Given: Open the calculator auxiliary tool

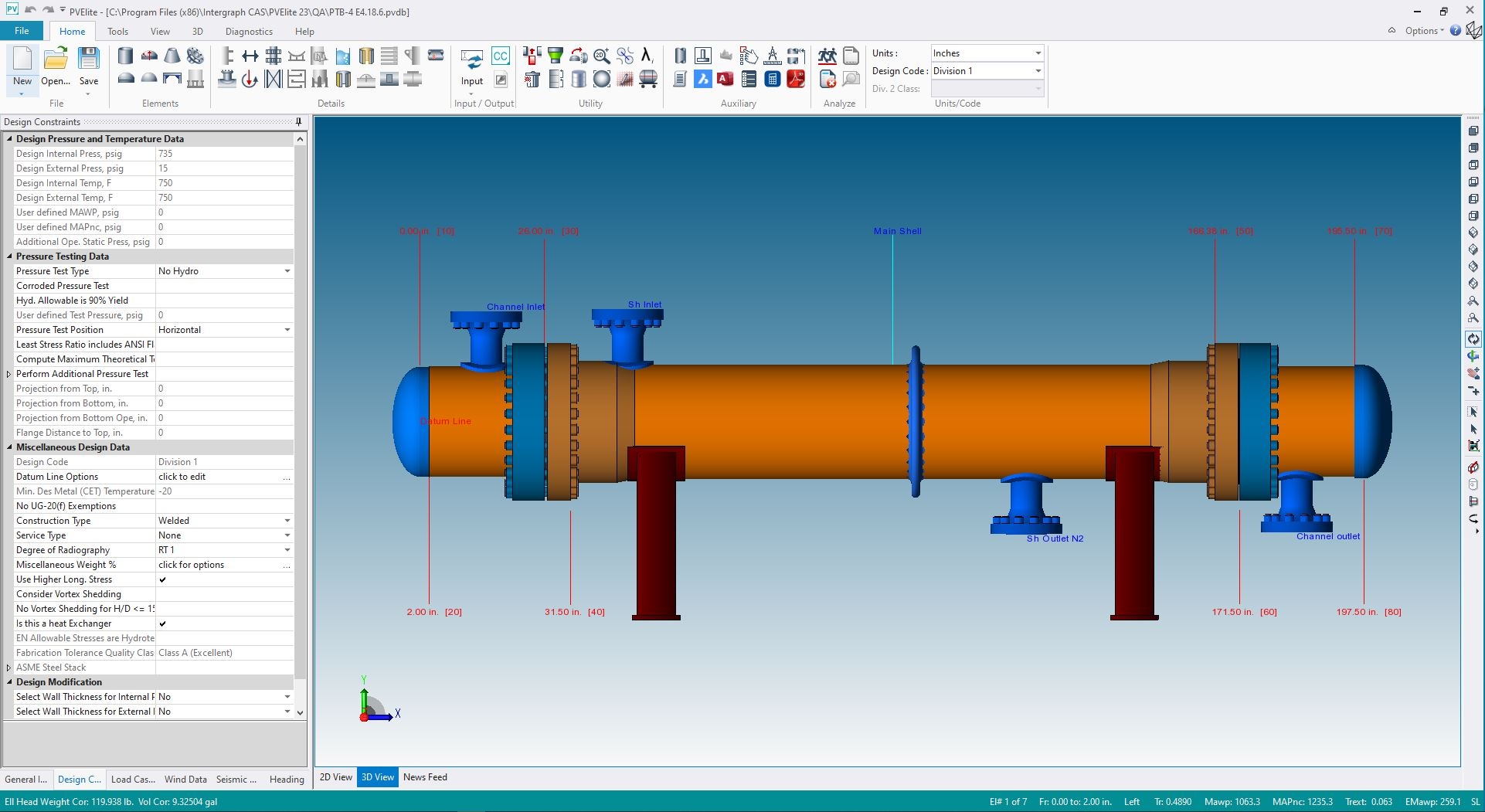Looking at the screenshot, I should coord(772,79).
